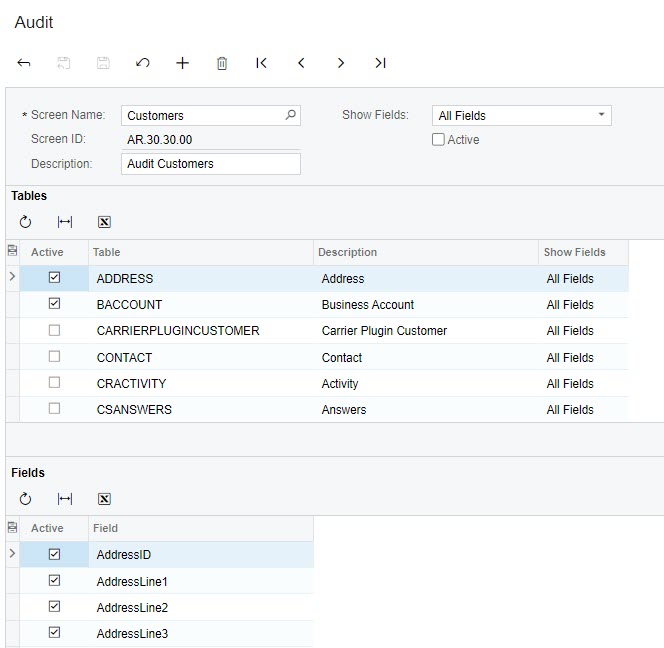Select the ADDRESS table cell

(x=201, y=279)
